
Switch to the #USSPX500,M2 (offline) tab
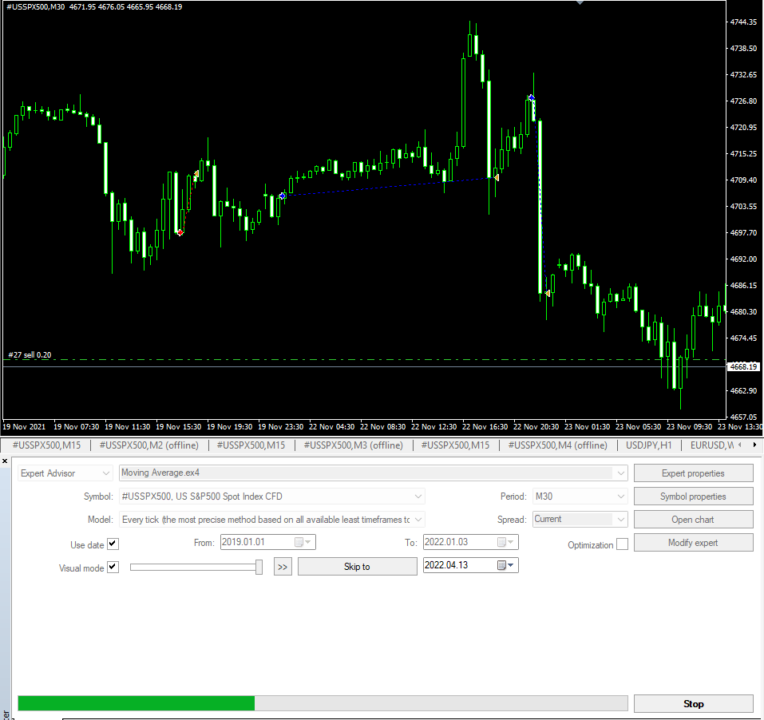(149, 445)
